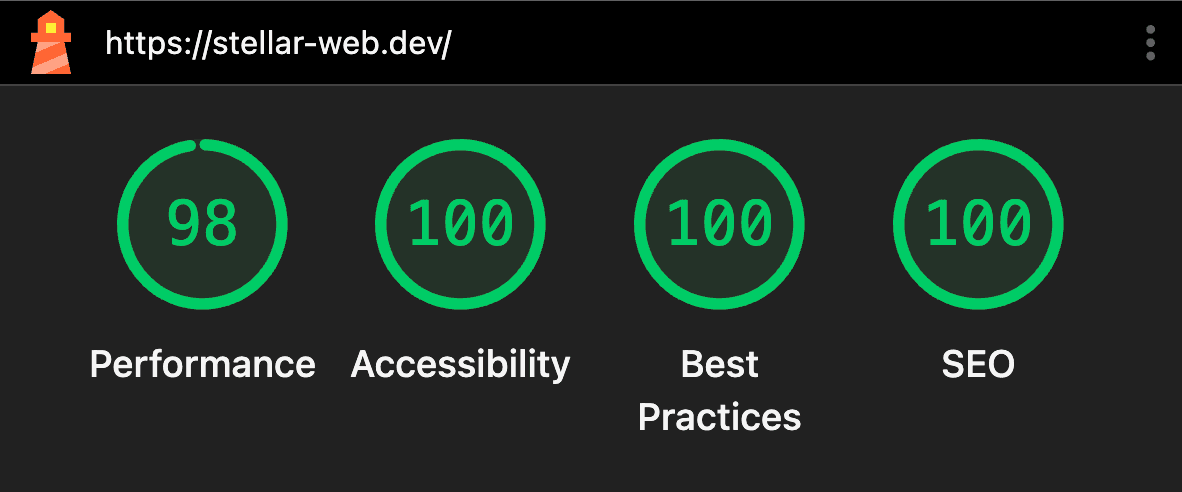The height and width of the screenshot is (492, 1182).
Task: Click the word 'Practices' on the second line
Action: (x=720, y=417)
